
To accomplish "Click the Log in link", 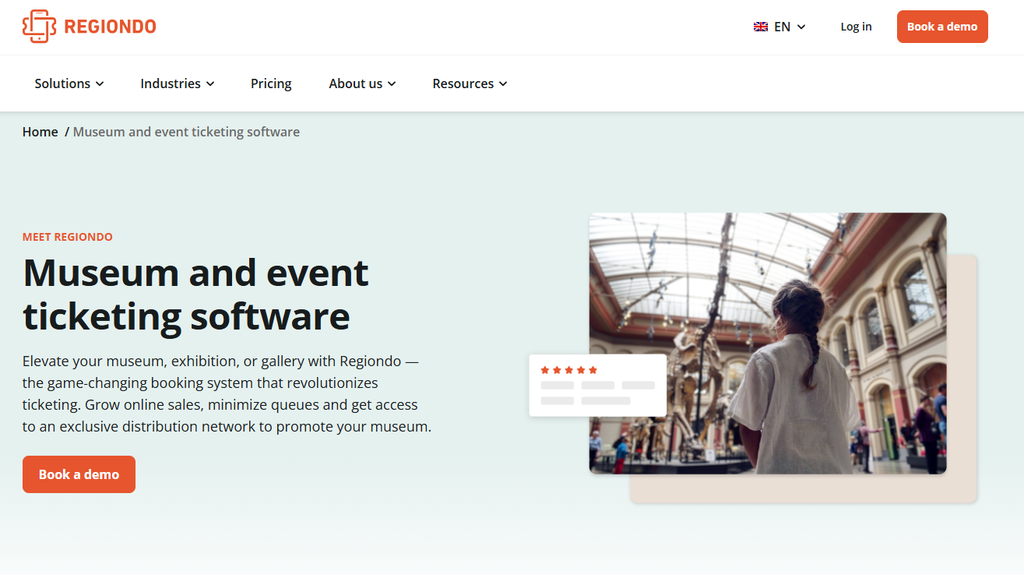I will (x=856, y=27).
